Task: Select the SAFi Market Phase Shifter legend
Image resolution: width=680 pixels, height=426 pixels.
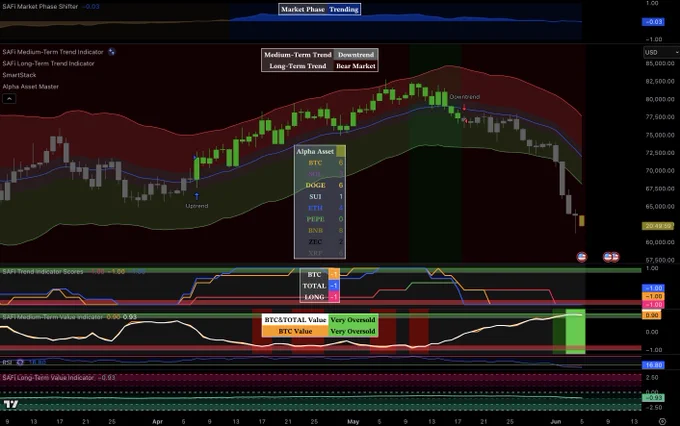Action: click(40, 7)
